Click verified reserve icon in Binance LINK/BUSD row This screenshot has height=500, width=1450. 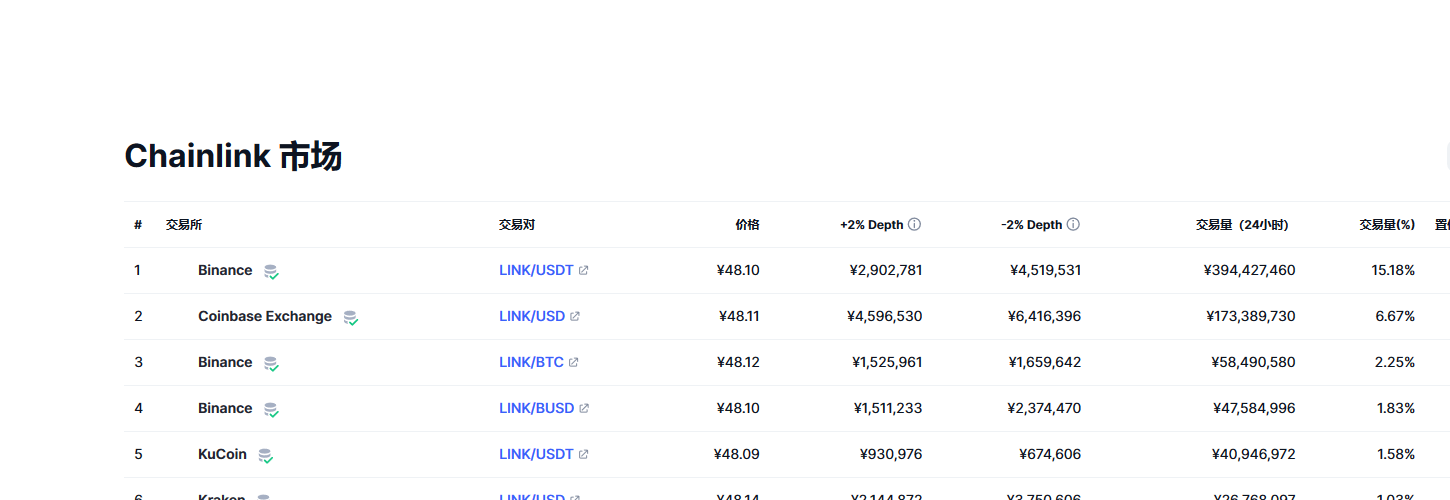coord(271,409)
